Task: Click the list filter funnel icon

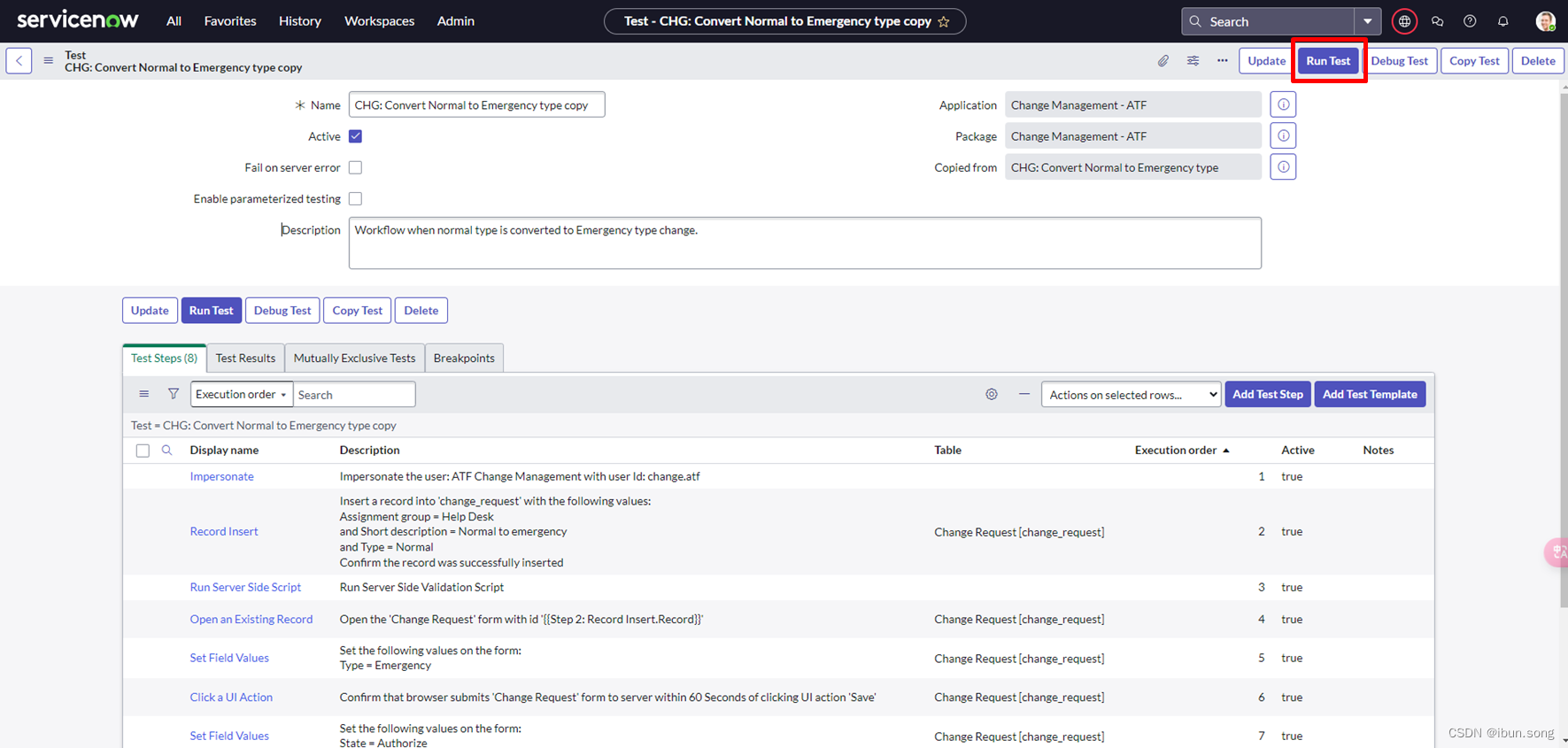Action: tap(174, 394)
